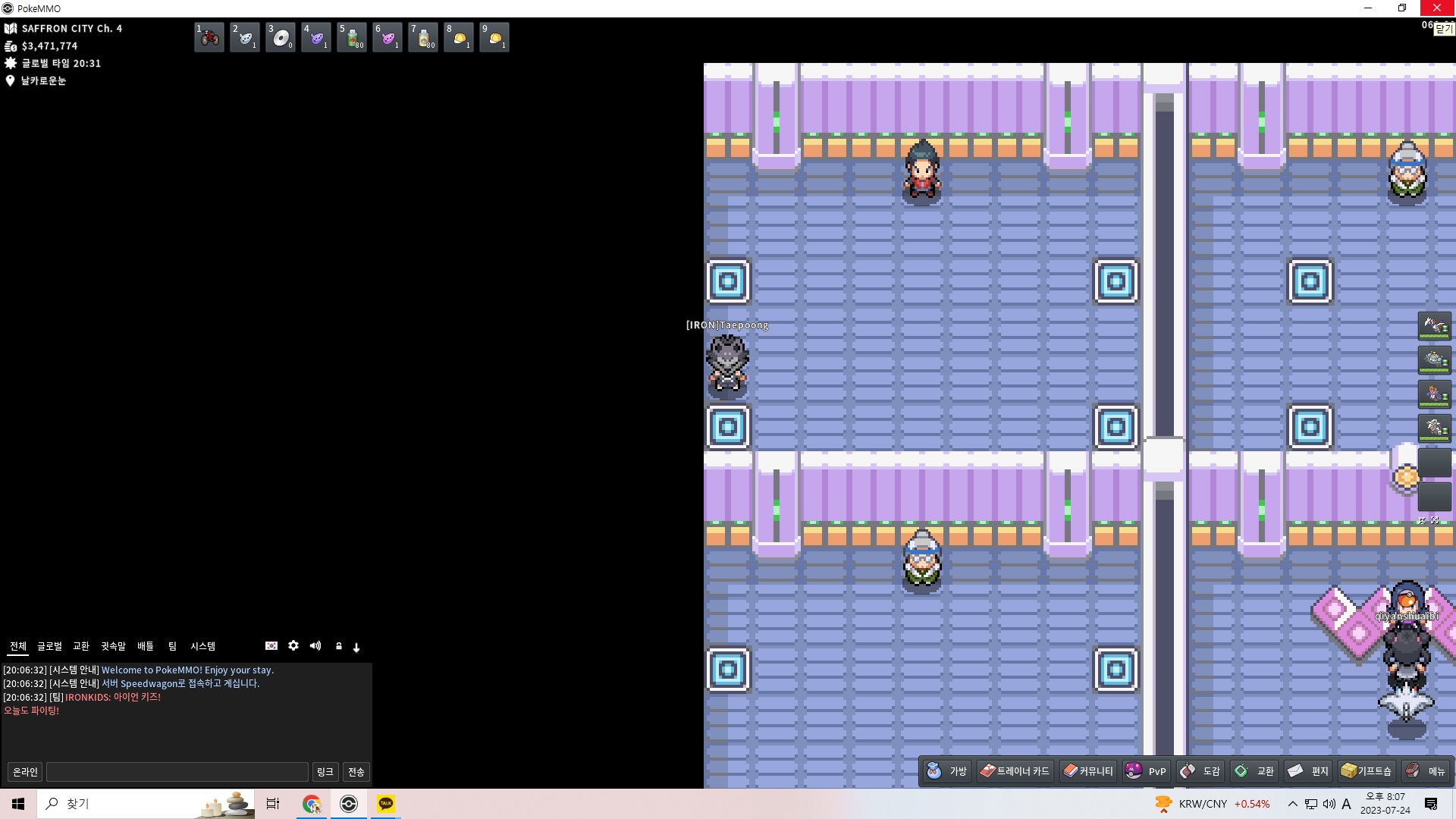This screenshot has height=819, width=1456.
Task: Switch to the 글로벌 chat tab
Action: click(50, 646)
